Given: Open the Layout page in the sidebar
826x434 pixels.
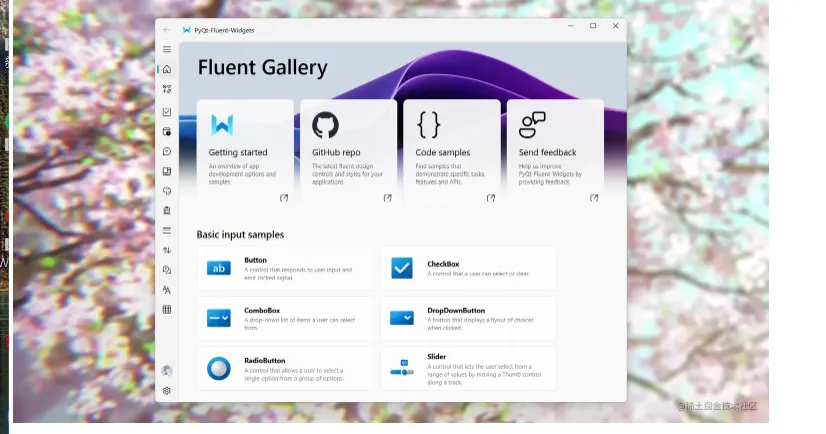Looking at the screenshot, I should [167, 171].
